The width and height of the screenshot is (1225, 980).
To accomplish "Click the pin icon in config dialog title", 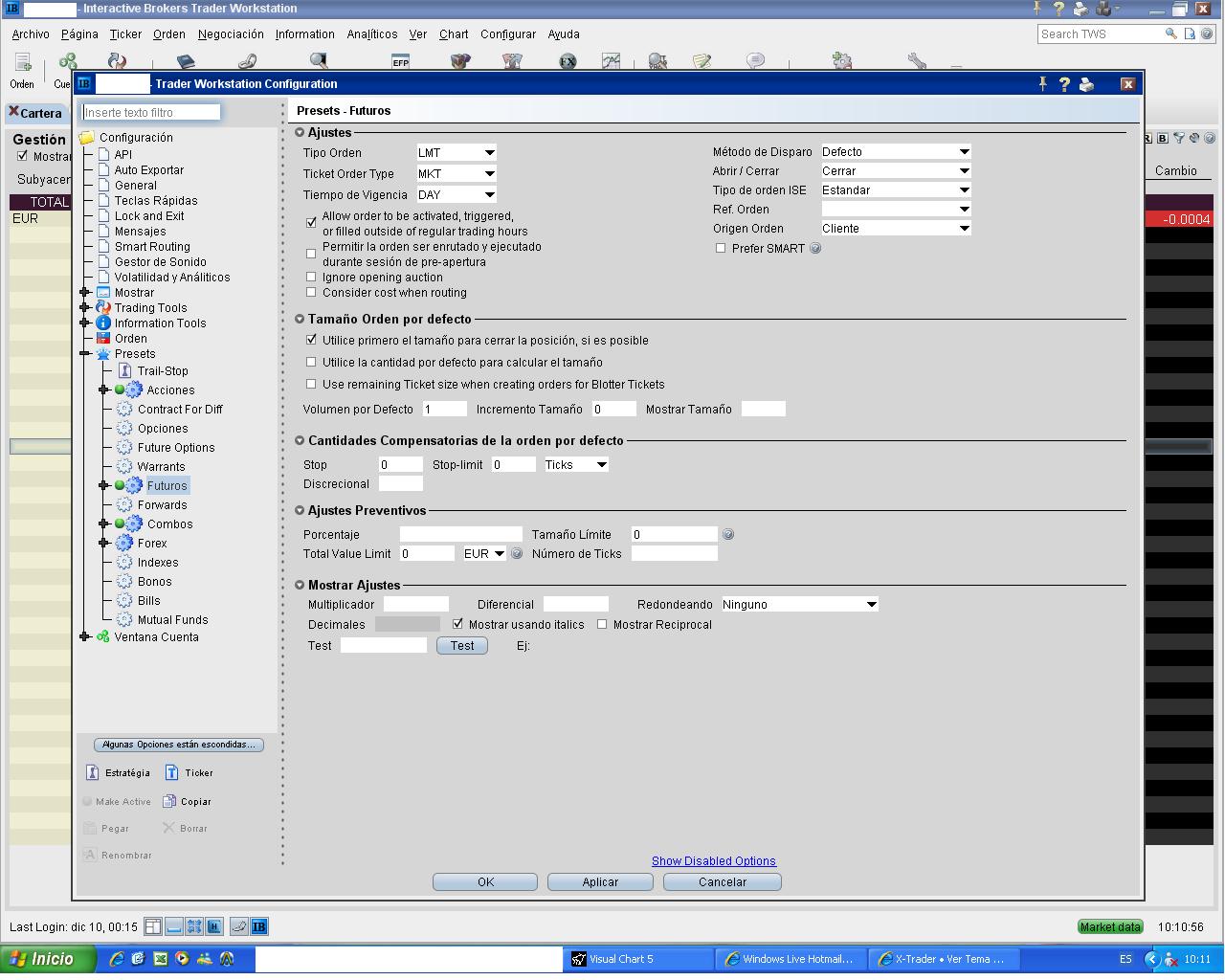I will pos(1042,84).
